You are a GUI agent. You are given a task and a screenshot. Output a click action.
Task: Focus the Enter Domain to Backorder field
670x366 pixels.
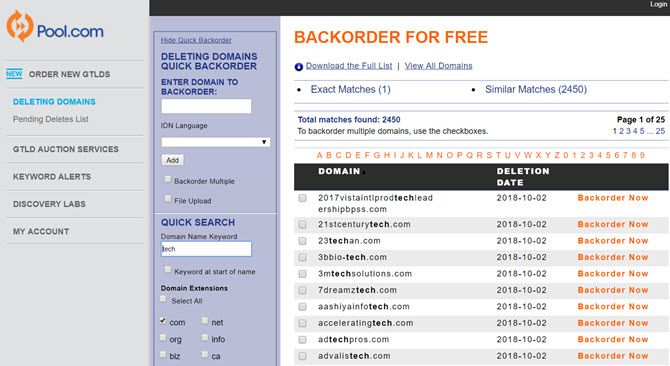(206, 106)
